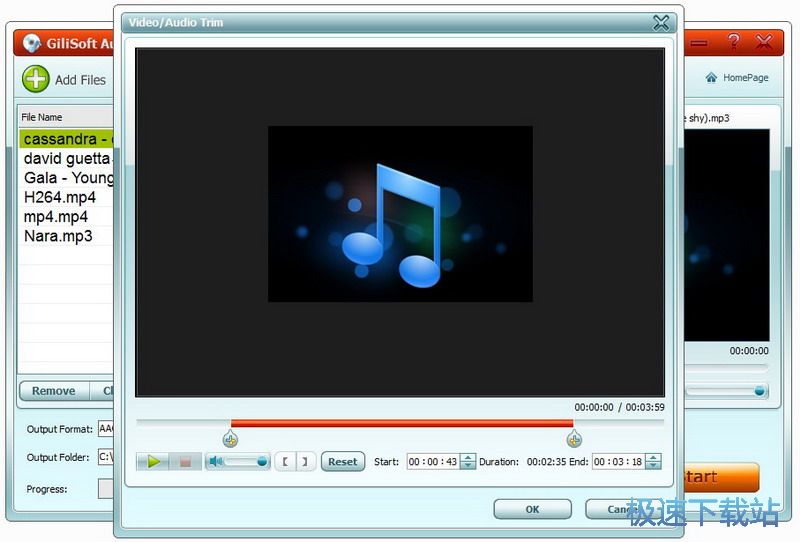The width and height of the screenshot is (800, 542).
Task: Click the Reset button
Action: [342, 461]
